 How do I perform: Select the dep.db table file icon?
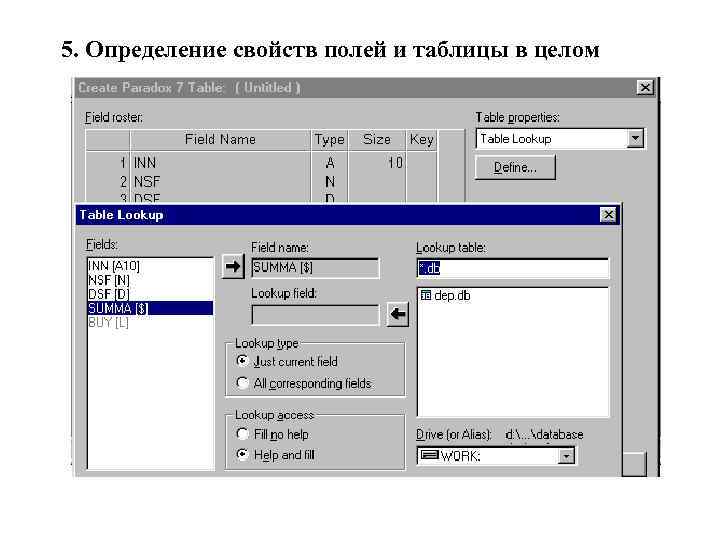[426, 295]
